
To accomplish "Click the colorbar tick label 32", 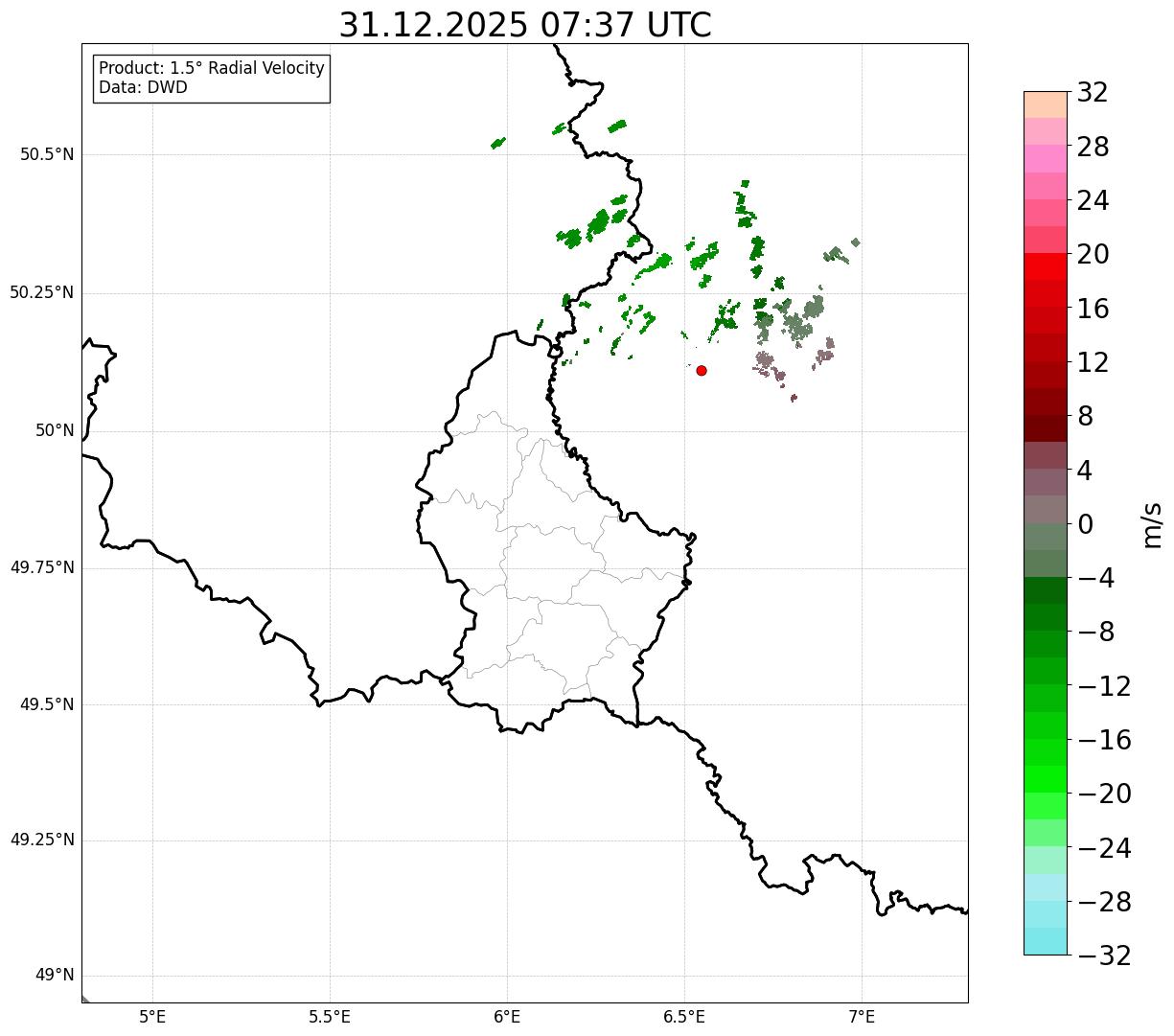I will (x=1093, y=93).
